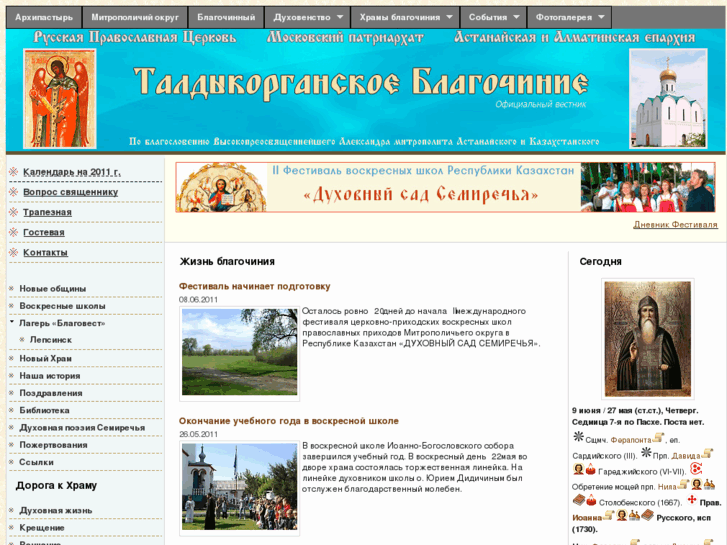Click book icon before Русского
The height and width of the screenshot is (545, 727).
point(647,515)
